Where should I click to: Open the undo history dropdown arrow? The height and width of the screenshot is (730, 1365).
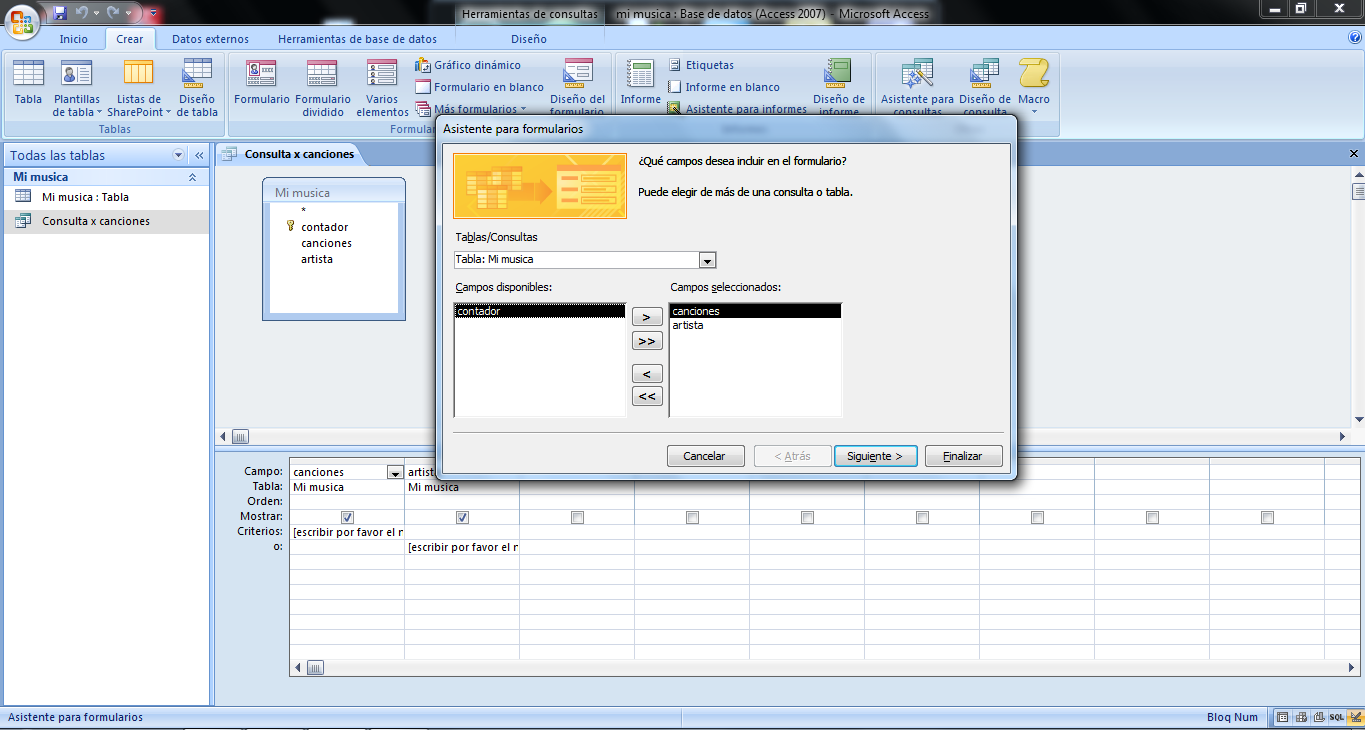tap(95, 14)
